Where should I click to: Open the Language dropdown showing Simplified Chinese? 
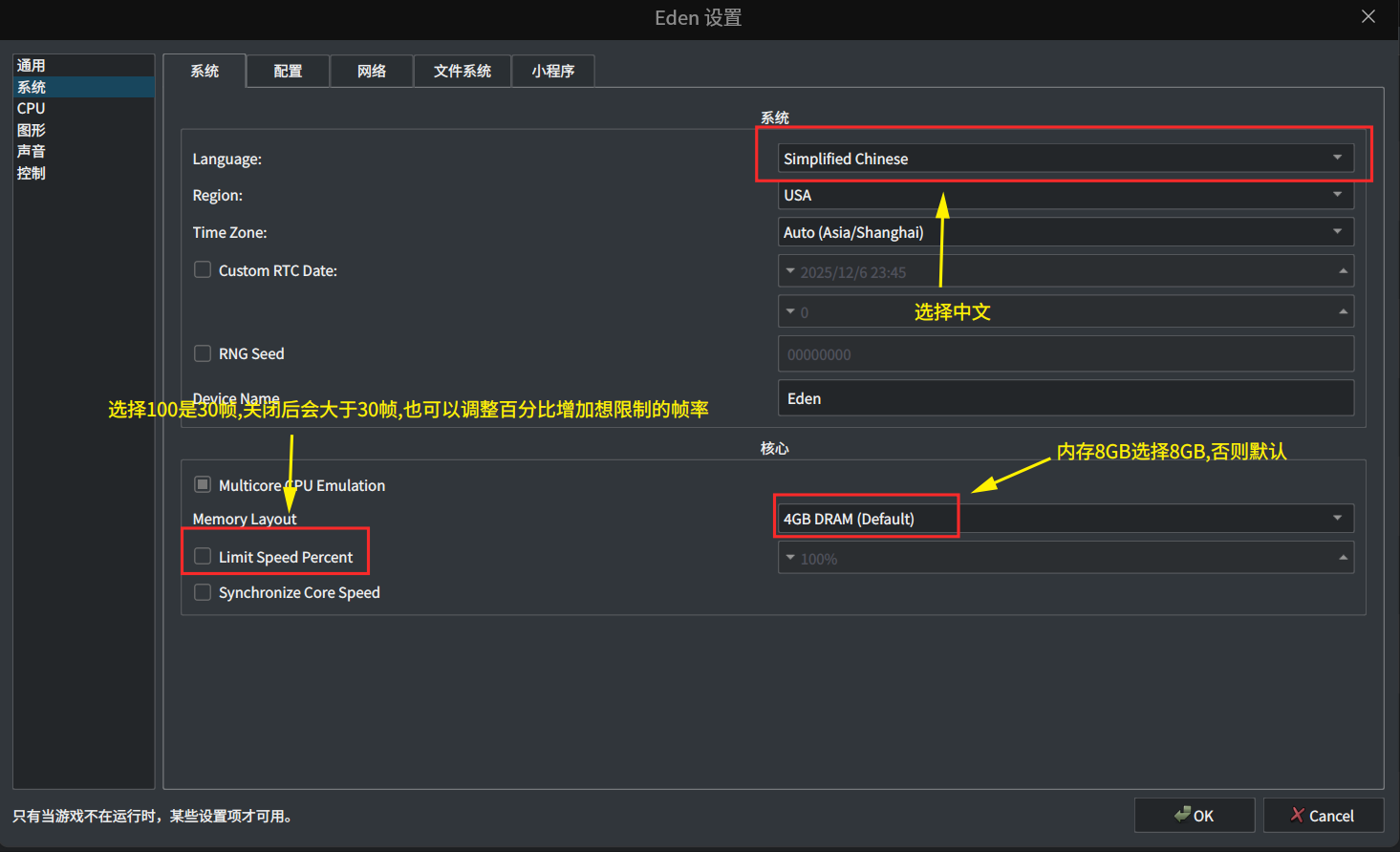[1066, 159]
